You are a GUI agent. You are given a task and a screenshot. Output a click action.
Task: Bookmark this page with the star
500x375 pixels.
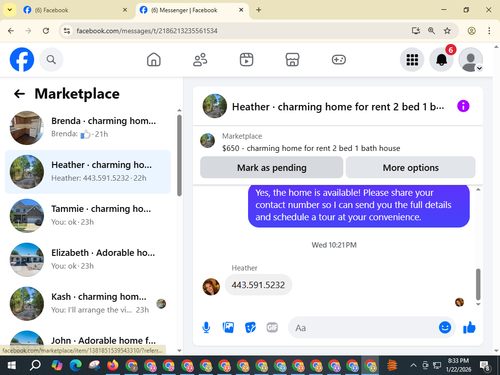pos(447,31)
